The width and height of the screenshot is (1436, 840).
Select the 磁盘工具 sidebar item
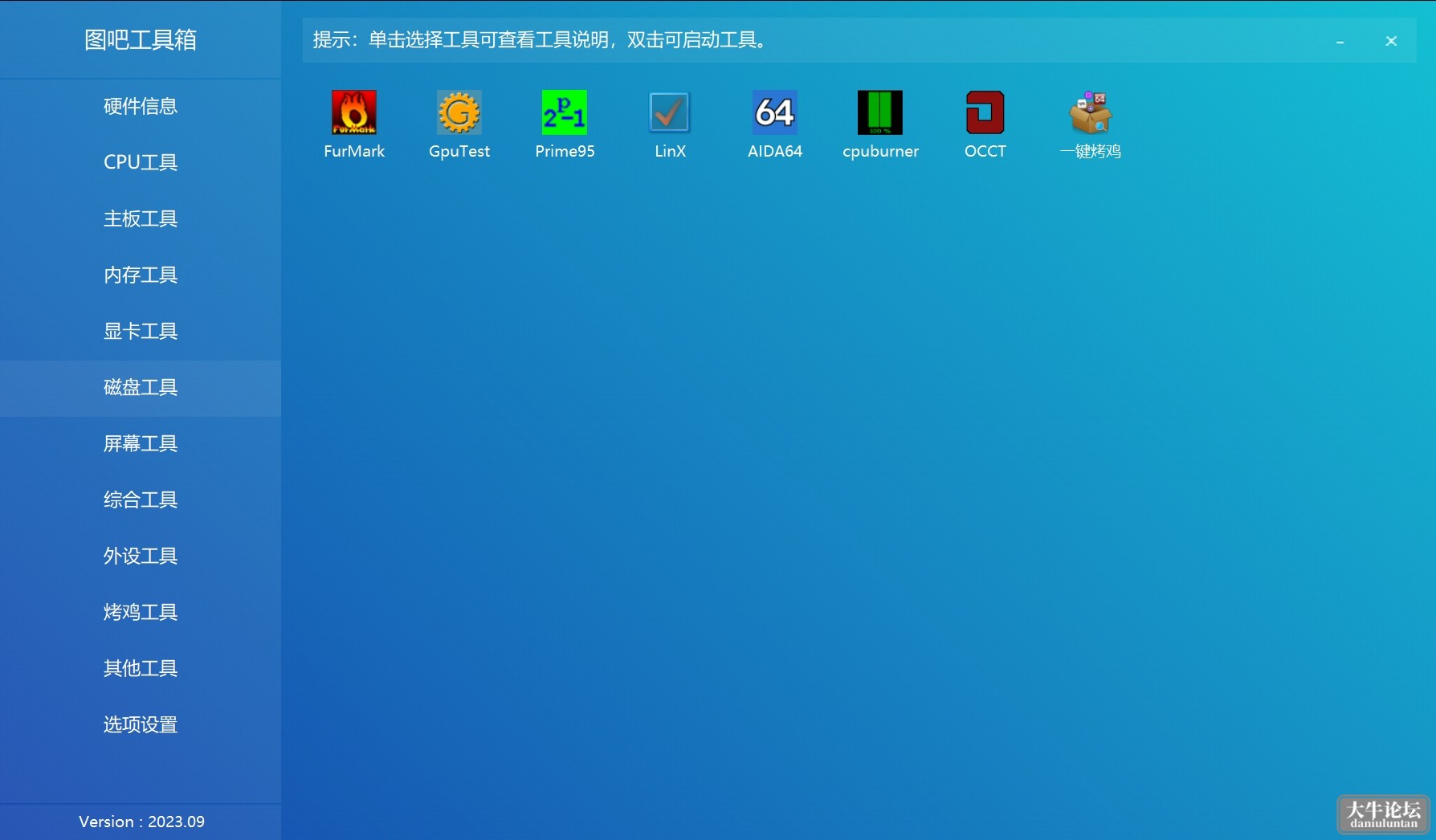[x=141, y=388]
